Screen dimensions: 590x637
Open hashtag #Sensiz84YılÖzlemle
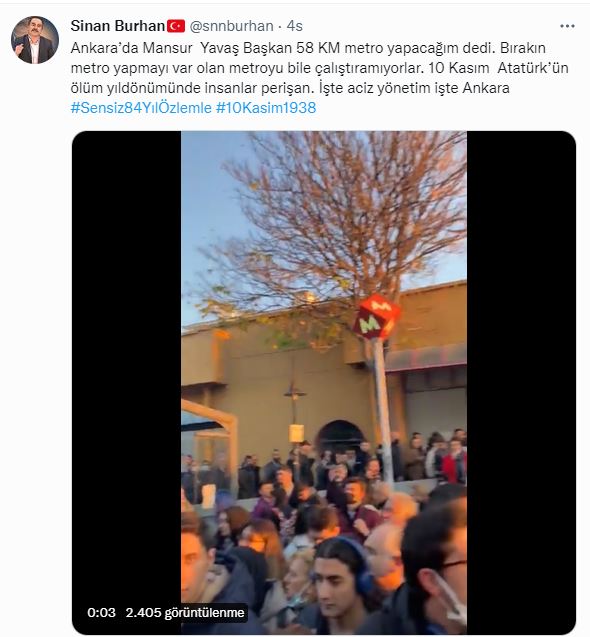point(141,108)
